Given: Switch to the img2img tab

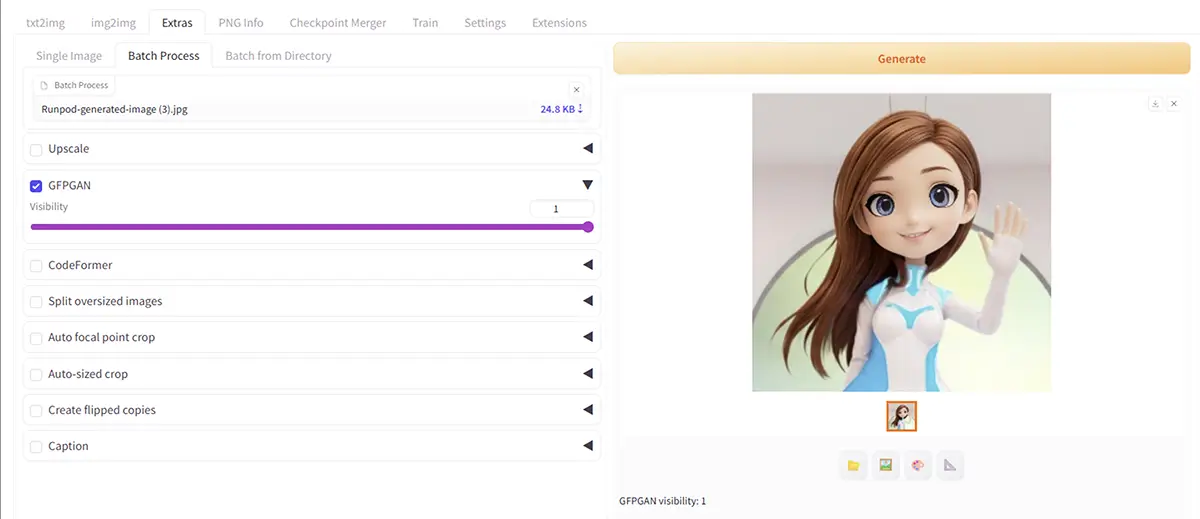Looking at the screenshot, I should tap(113, 22).
